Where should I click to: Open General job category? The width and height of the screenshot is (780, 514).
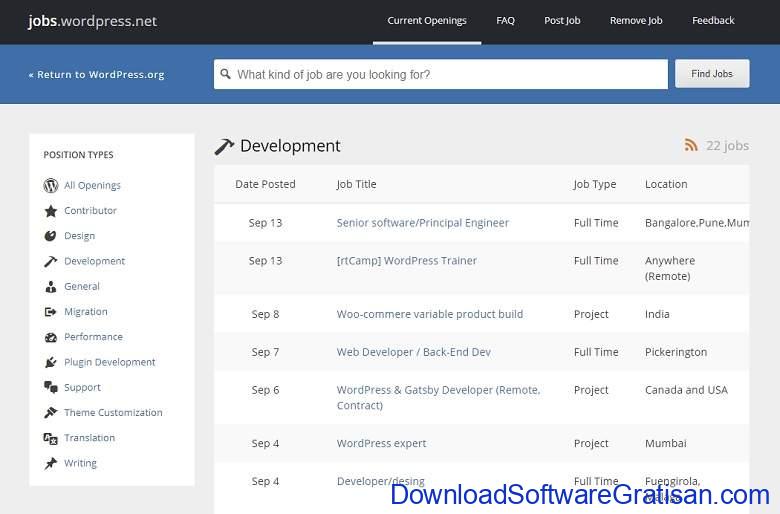[x=82, y=287]
